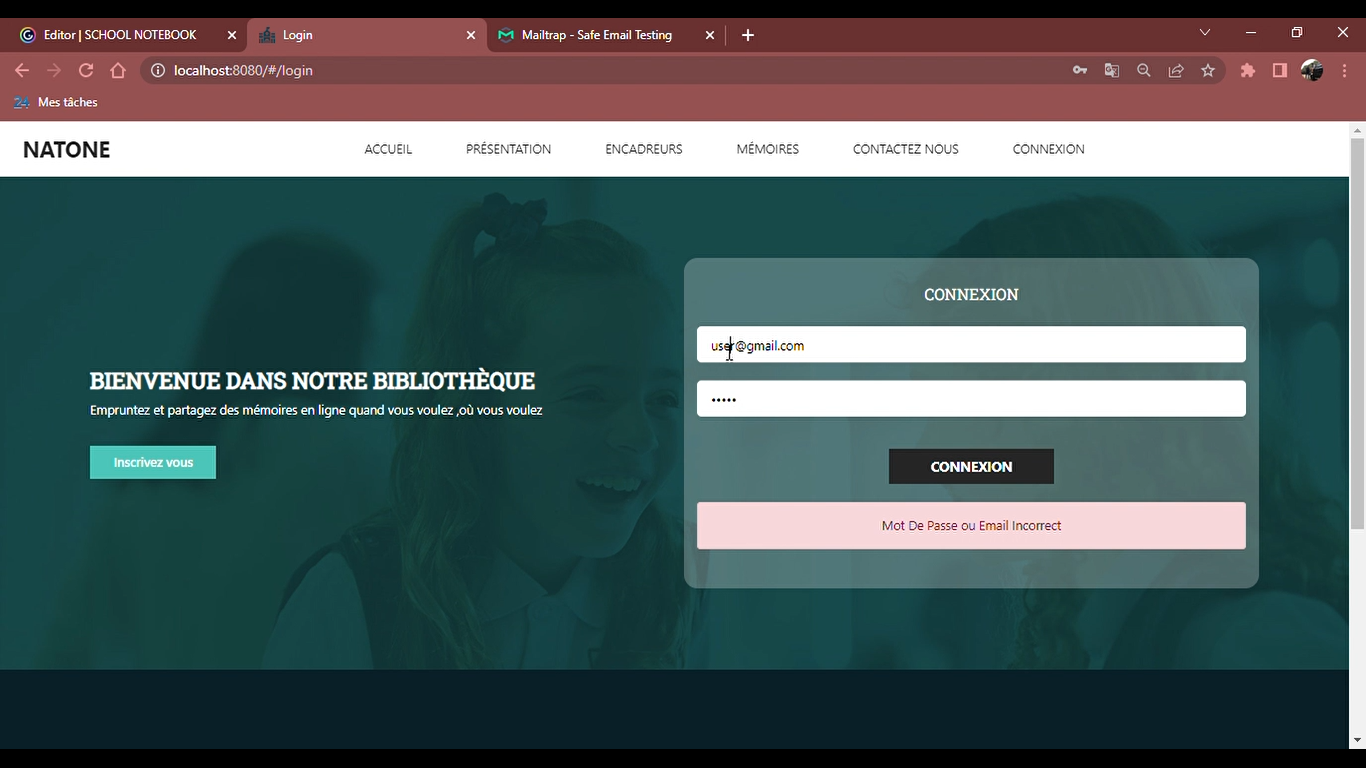Image resolution: width=1366 pixels, height=768 pixels.
Task: Switch to the Mailtrap tab
Action: pos(596,34)
